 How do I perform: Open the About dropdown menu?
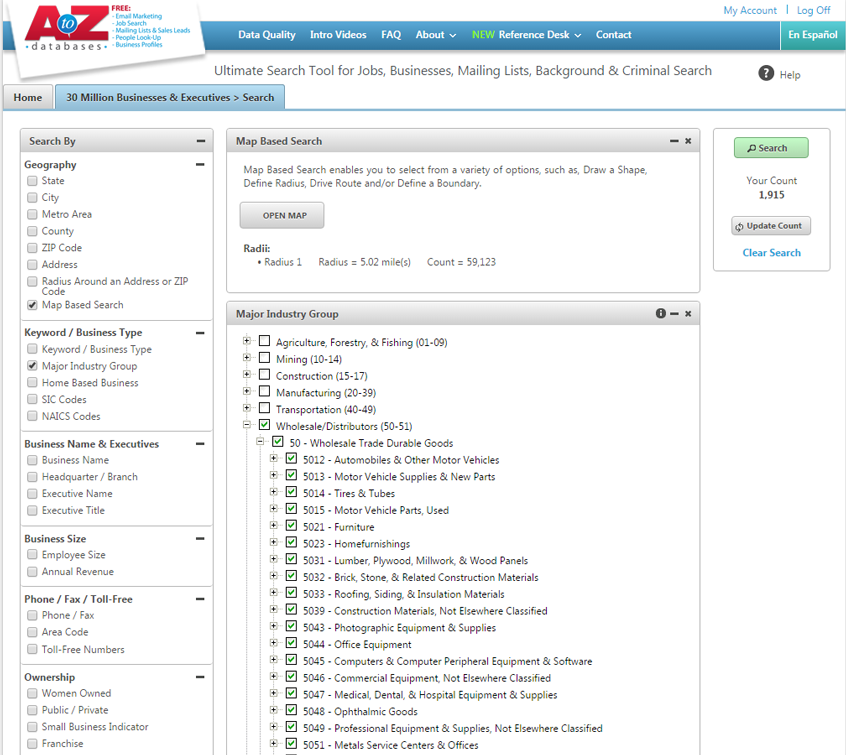tap(435, 35)
